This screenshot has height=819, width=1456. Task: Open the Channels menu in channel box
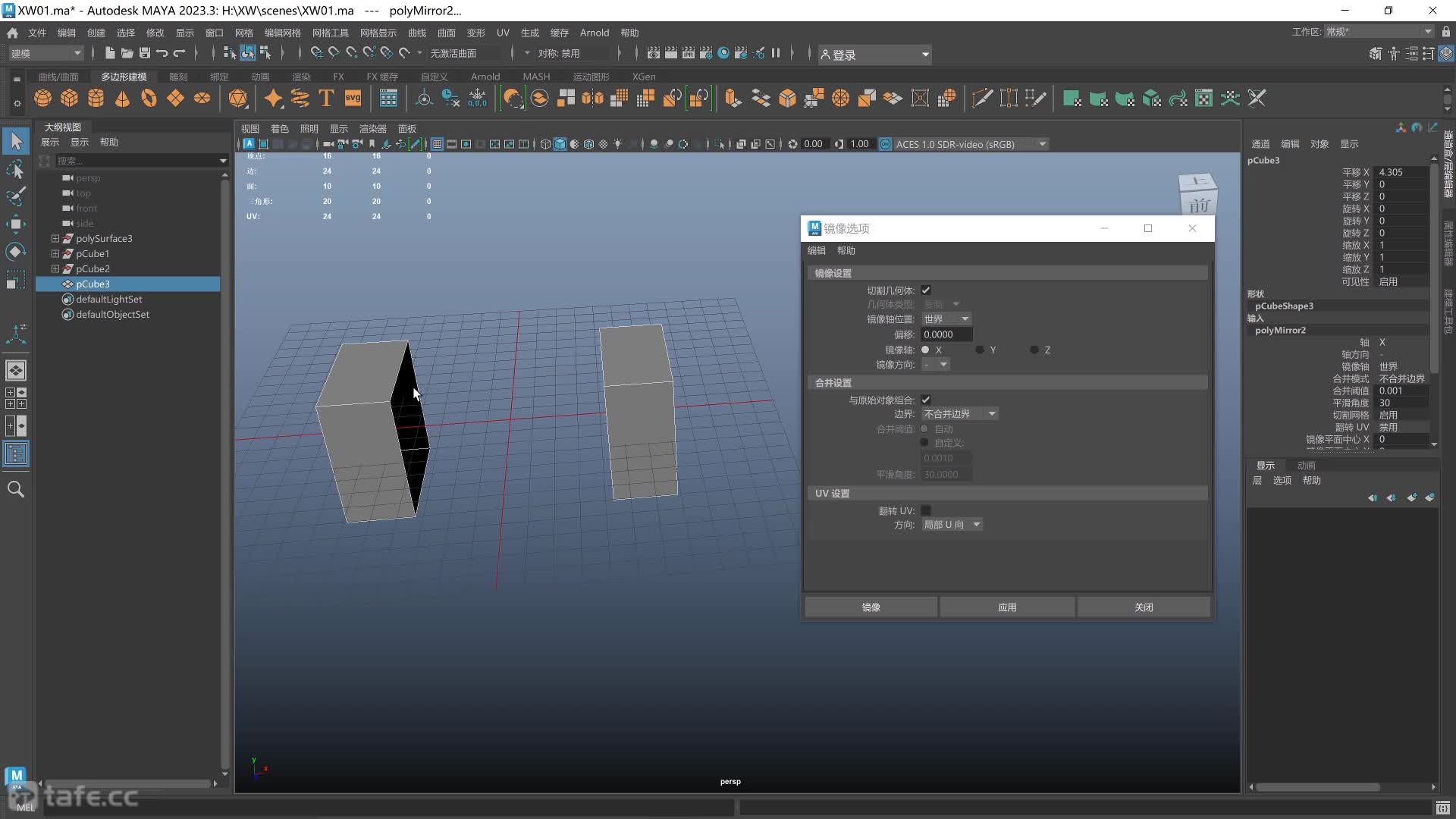click(x=1260, y=144)
